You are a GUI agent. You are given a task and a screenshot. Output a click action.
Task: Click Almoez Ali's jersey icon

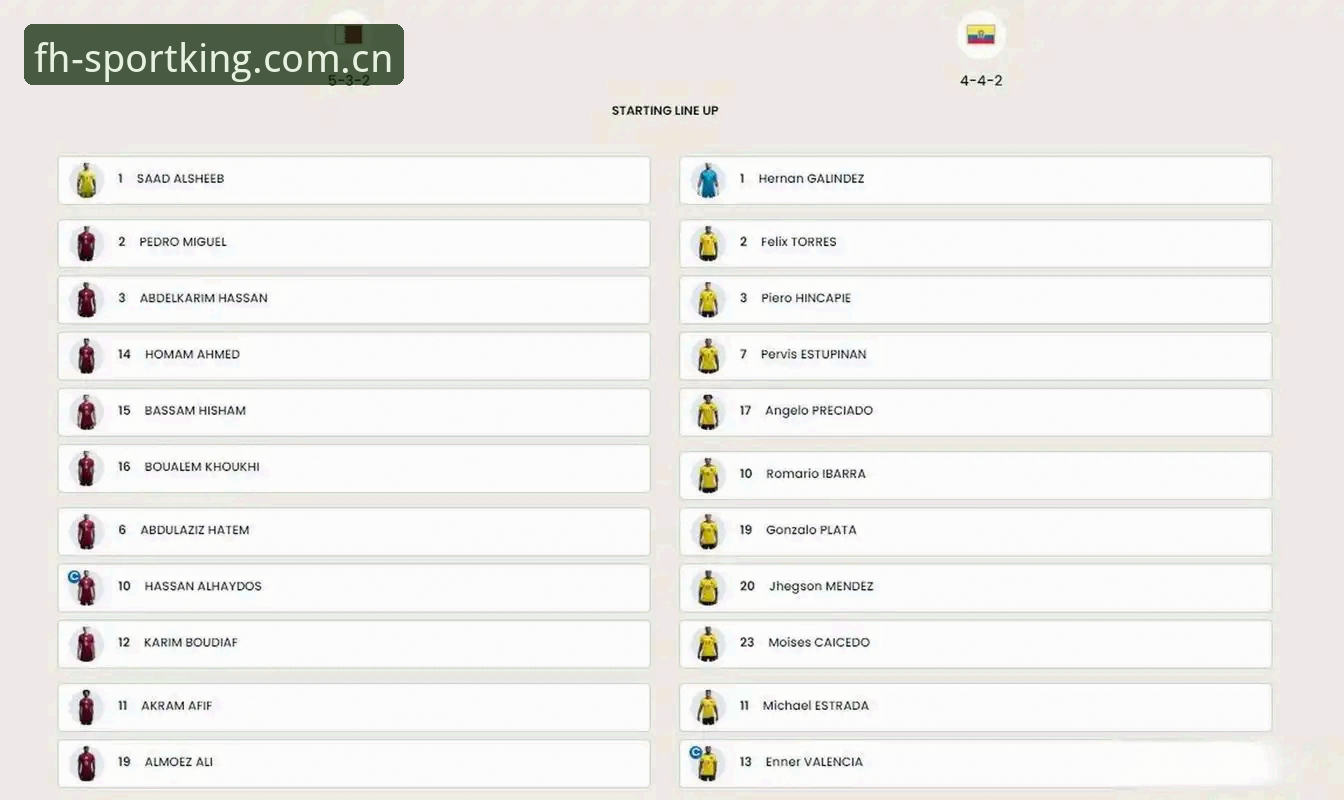click(86, 763)
